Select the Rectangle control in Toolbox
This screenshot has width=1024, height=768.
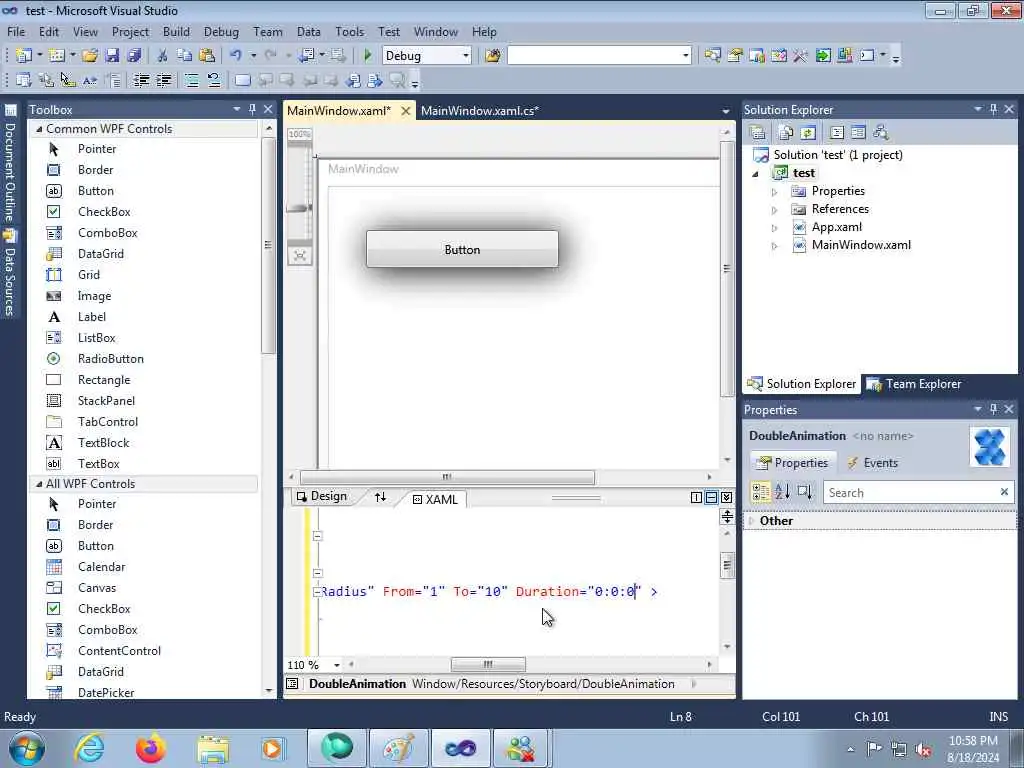tap(104, 379)
